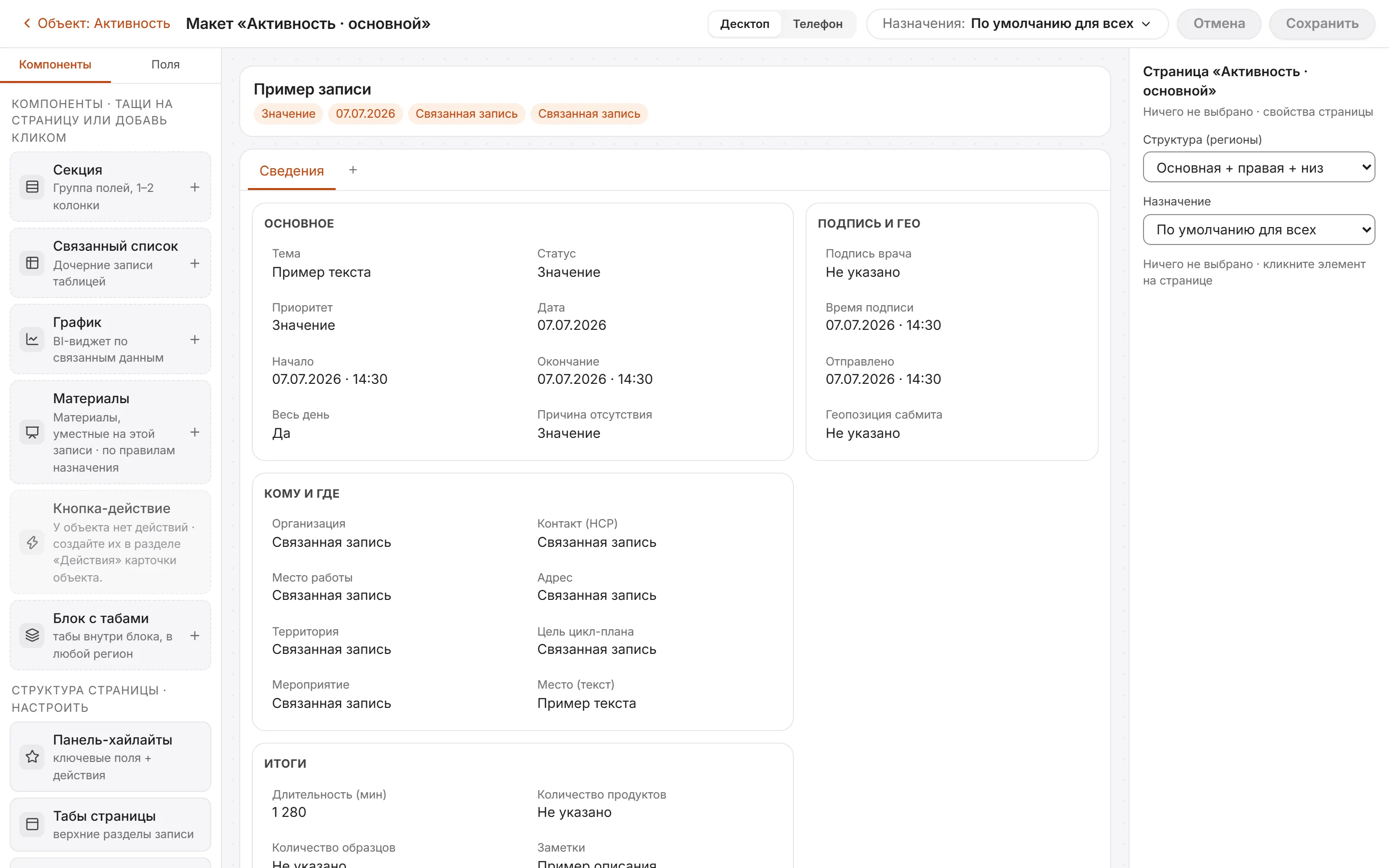Click the Панель-хайлайты star icon
Image resolution: width=1389 pixels, height=868 pixels.
click(32, 757)
